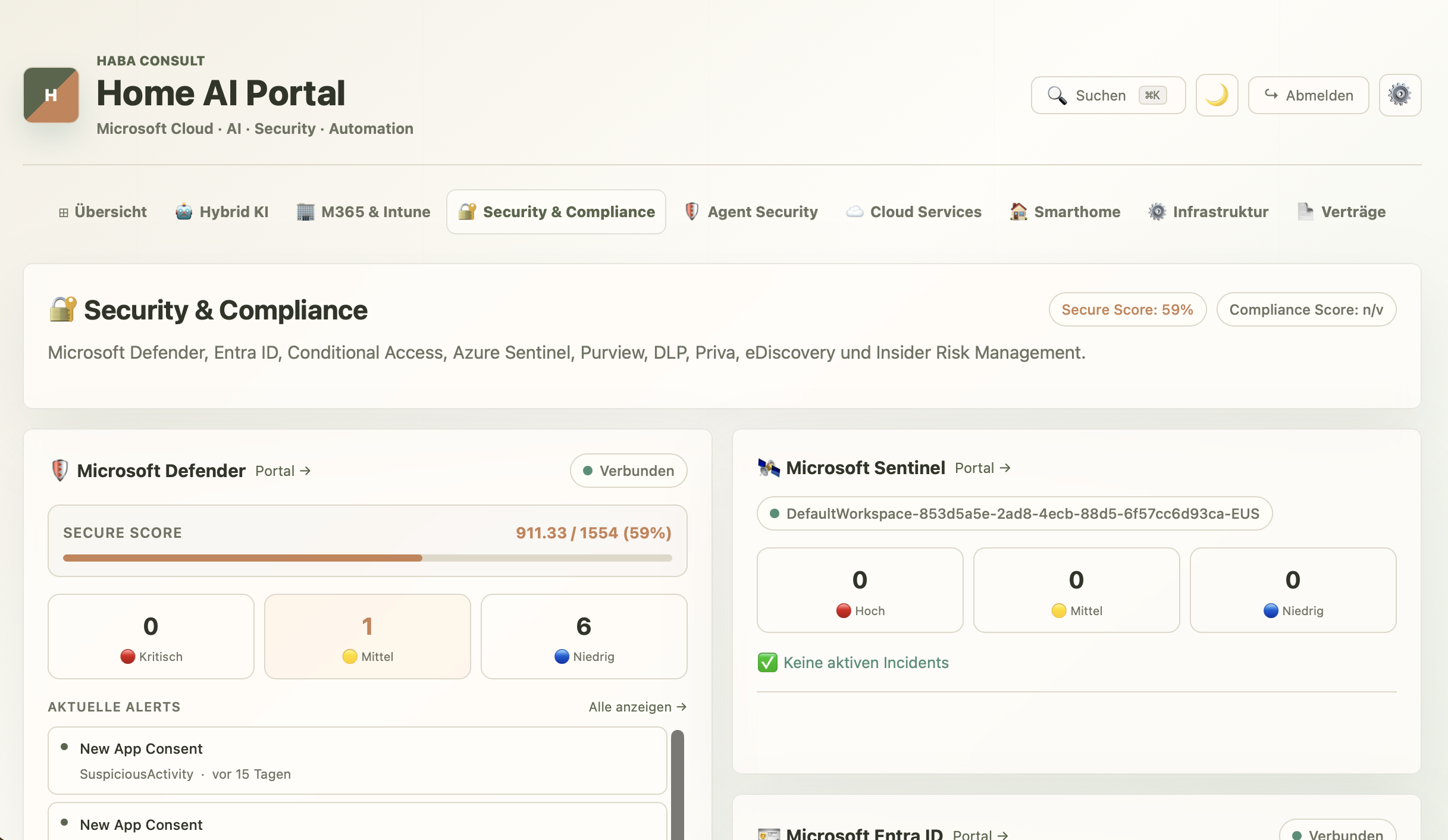Image resolution: width=1448 pixels, height=840 pixels.
Task: Click the red Kritisch severity dot
Action: pyautogui.click(x=127, y=656)
